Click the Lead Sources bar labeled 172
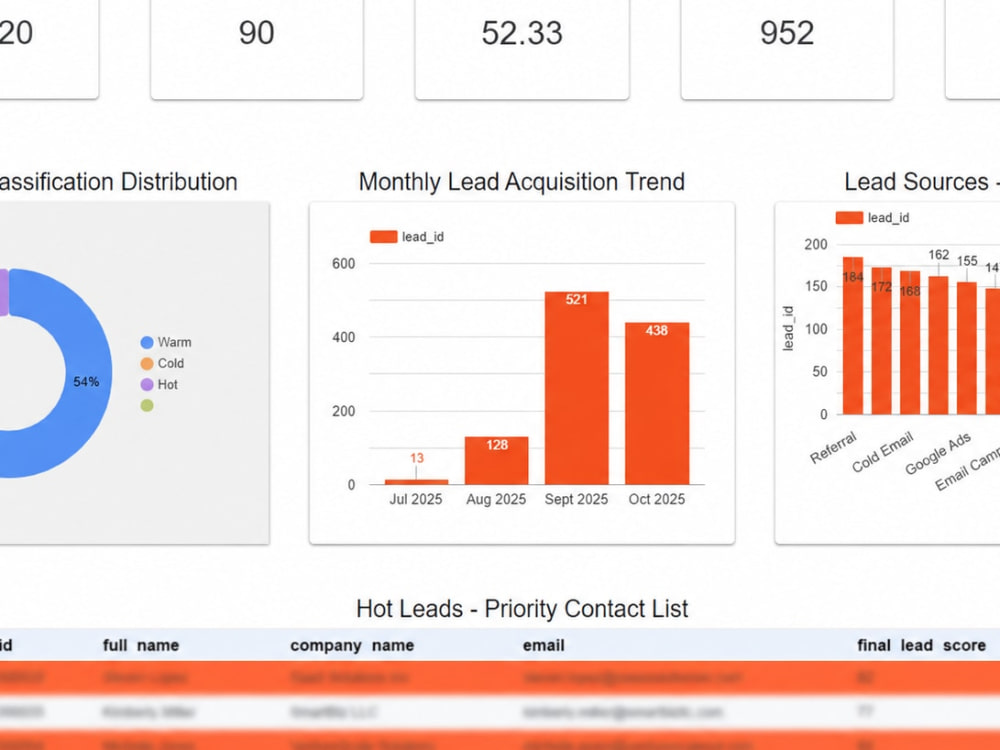The image size is (1000, 750). coord(881,341)
